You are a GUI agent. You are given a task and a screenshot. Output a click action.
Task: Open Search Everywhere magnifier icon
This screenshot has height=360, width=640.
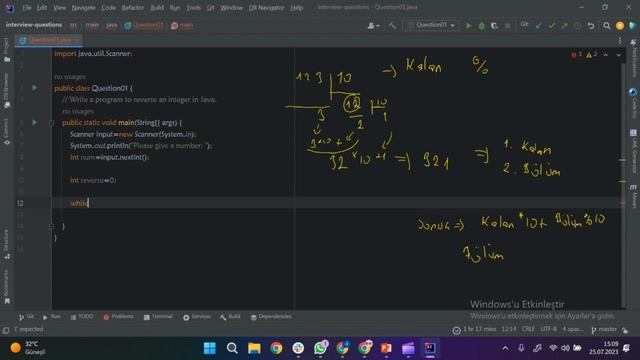pos(607,26)
